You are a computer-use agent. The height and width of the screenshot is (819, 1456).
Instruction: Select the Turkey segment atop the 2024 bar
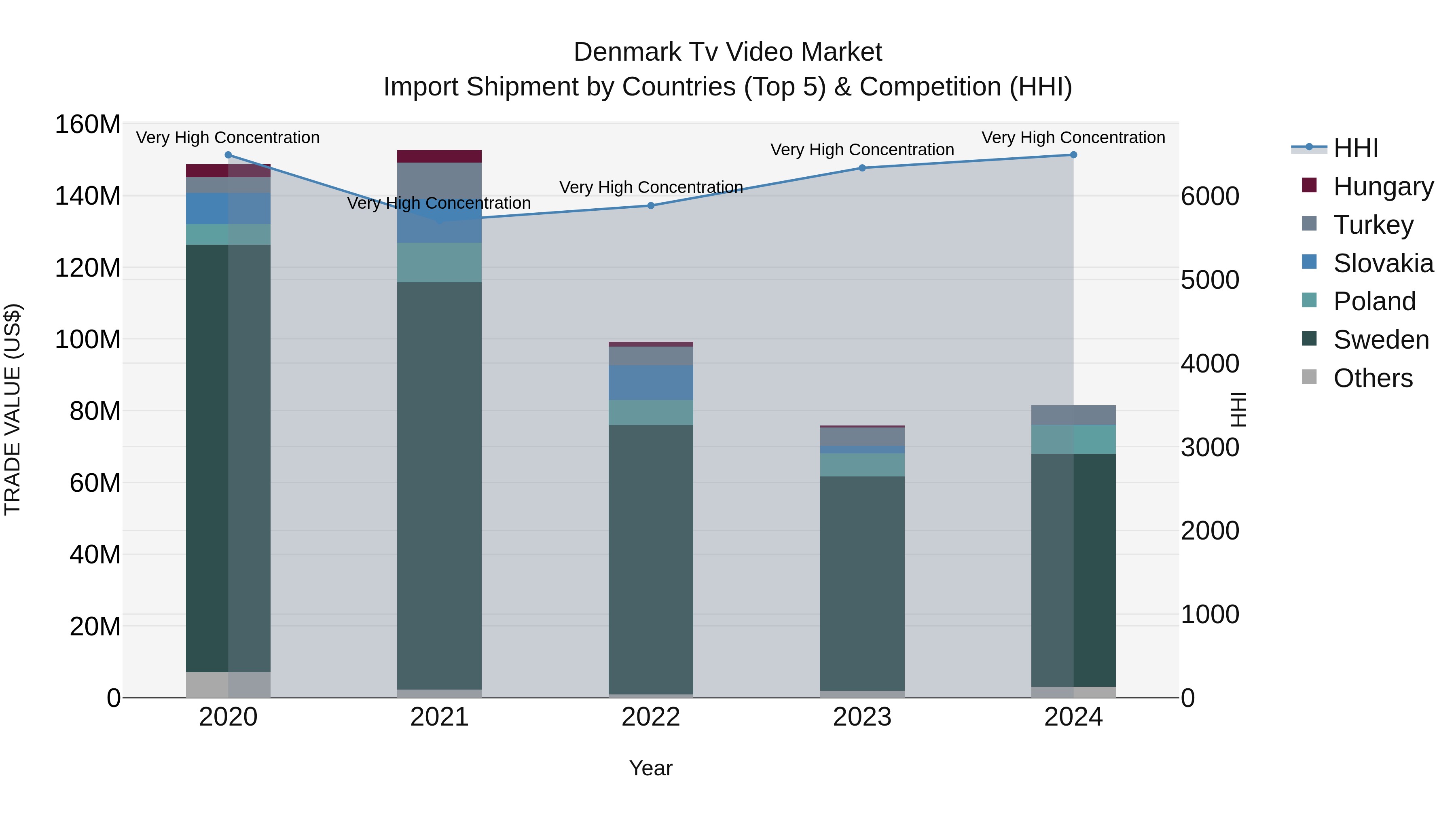click(x=1073, y=415)
